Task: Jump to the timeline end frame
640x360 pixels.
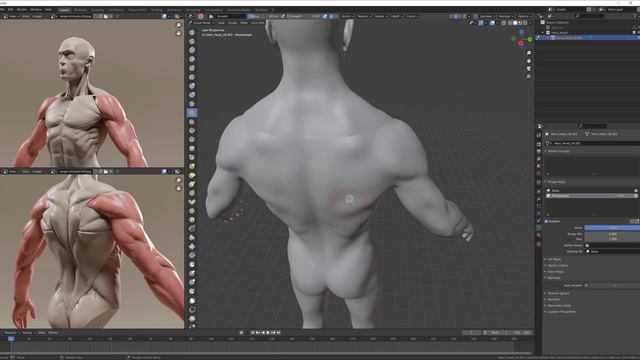Action: [x=279, y=333]
